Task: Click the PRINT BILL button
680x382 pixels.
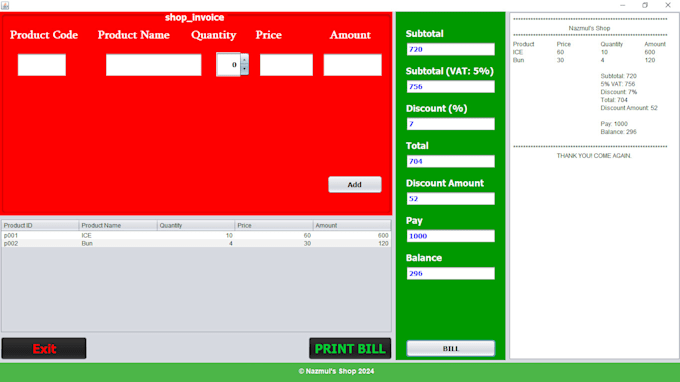Action: 350,349
